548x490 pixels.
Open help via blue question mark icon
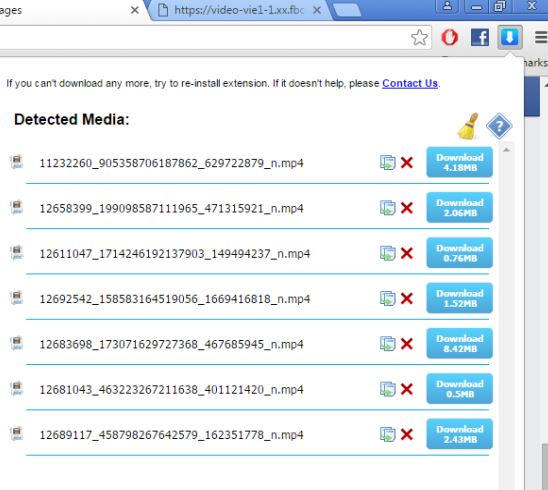[499, 125]
